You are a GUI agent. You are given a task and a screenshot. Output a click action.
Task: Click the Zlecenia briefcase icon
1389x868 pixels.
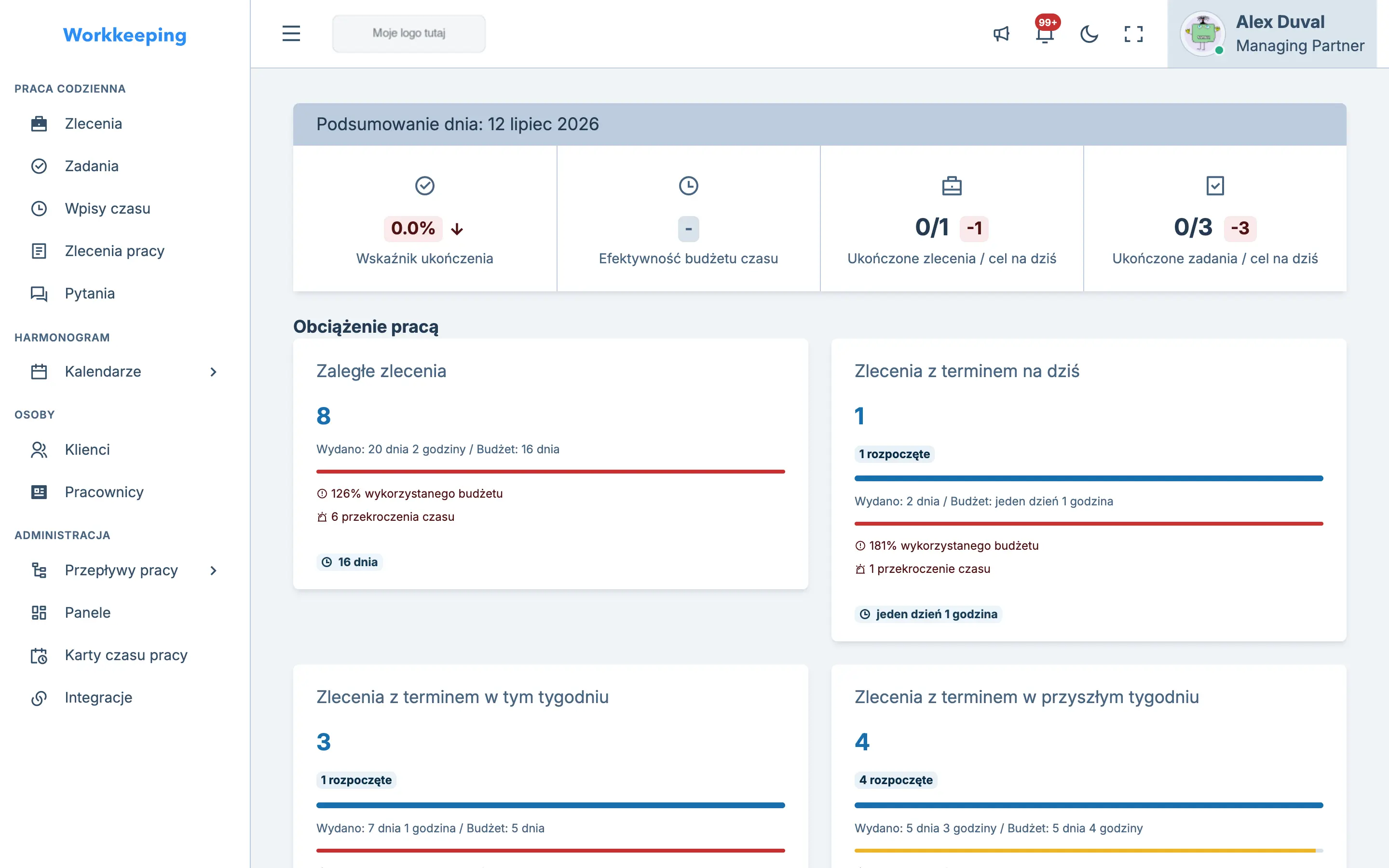39,123
